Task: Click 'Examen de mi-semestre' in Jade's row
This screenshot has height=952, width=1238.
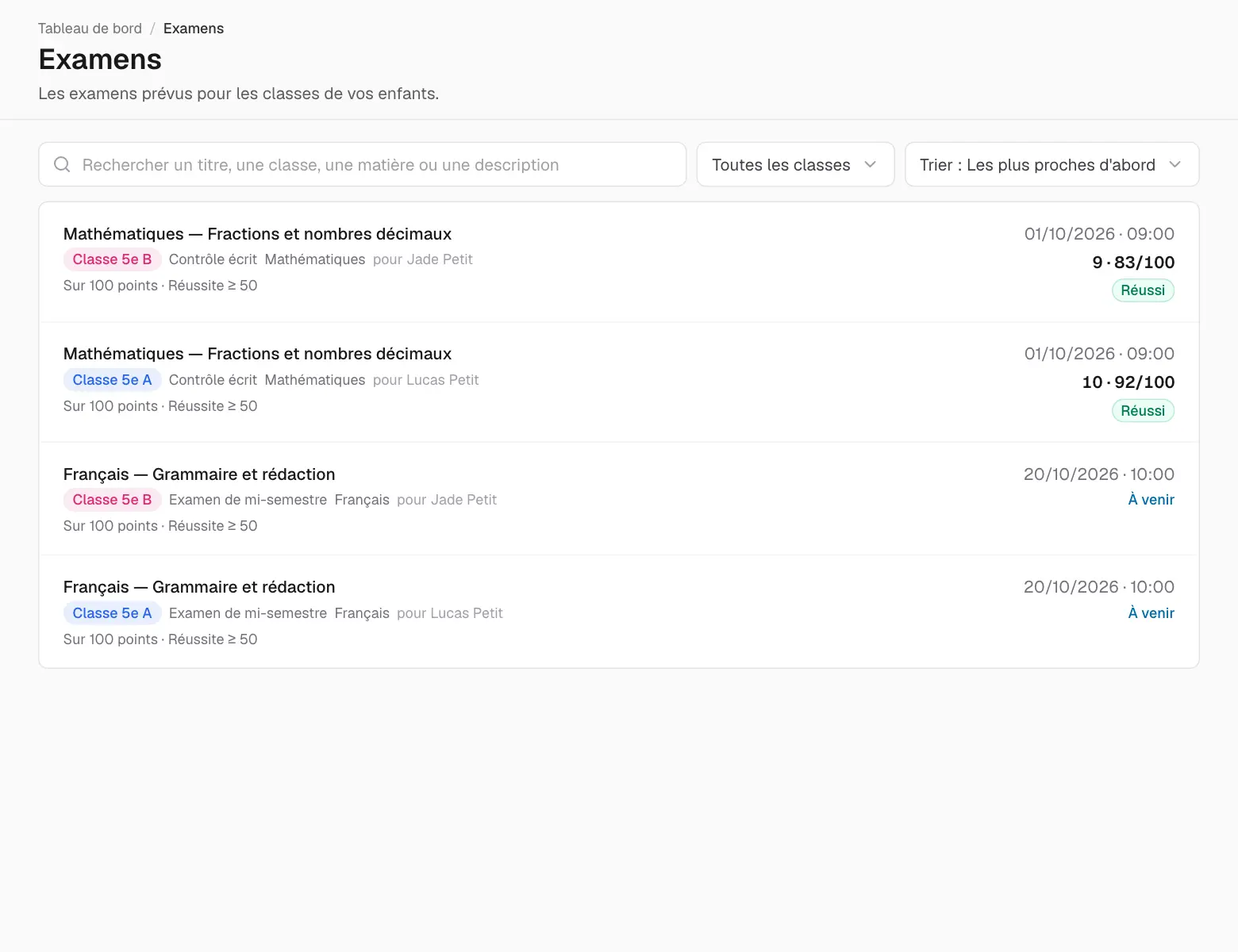Action: [248, 500]
